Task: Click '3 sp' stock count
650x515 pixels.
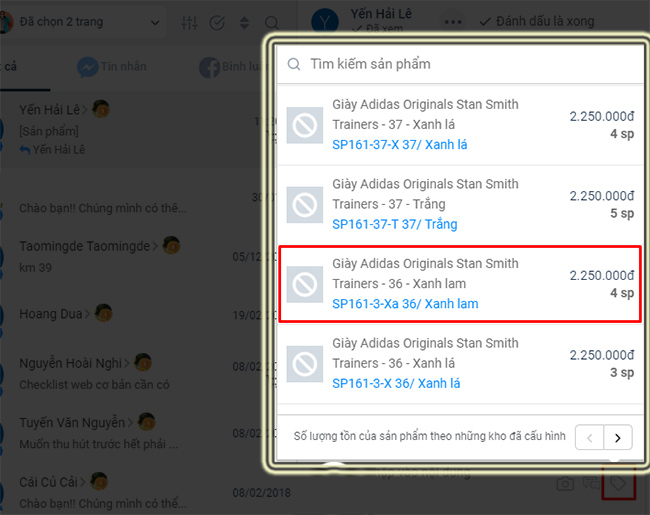Action: (622, 373)
